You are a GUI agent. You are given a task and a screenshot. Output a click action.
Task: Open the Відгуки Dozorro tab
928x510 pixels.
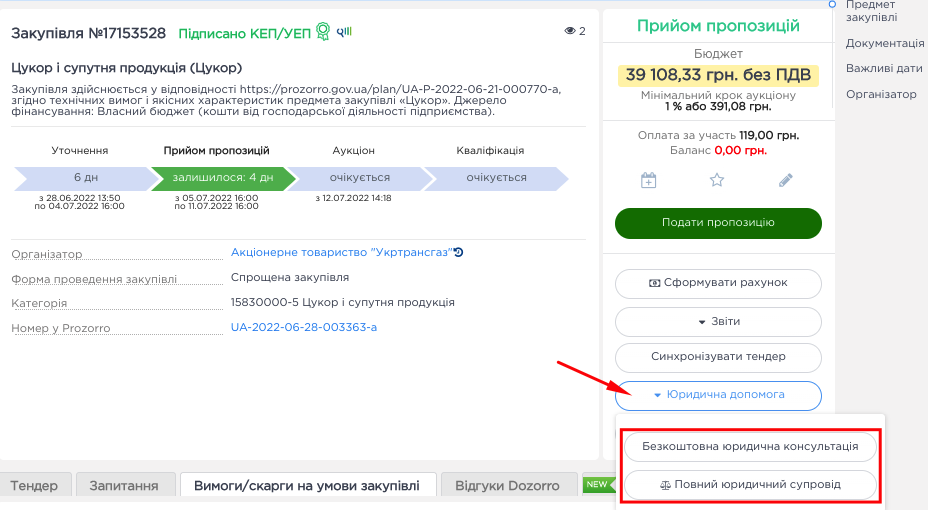(x=508, y=486)
